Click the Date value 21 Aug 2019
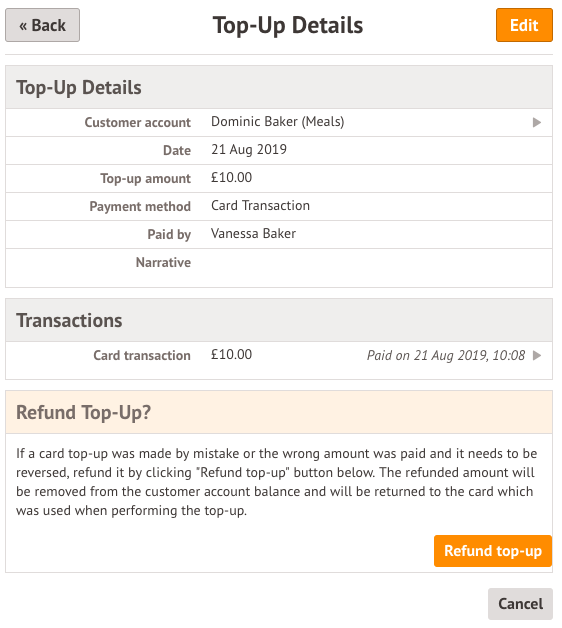 (249, 149)
